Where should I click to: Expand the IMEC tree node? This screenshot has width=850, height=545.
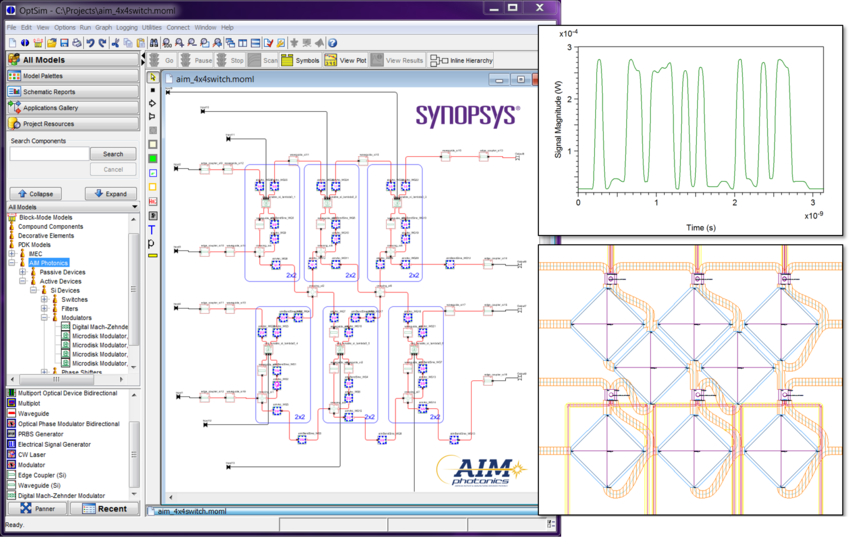tap(11, 254)
